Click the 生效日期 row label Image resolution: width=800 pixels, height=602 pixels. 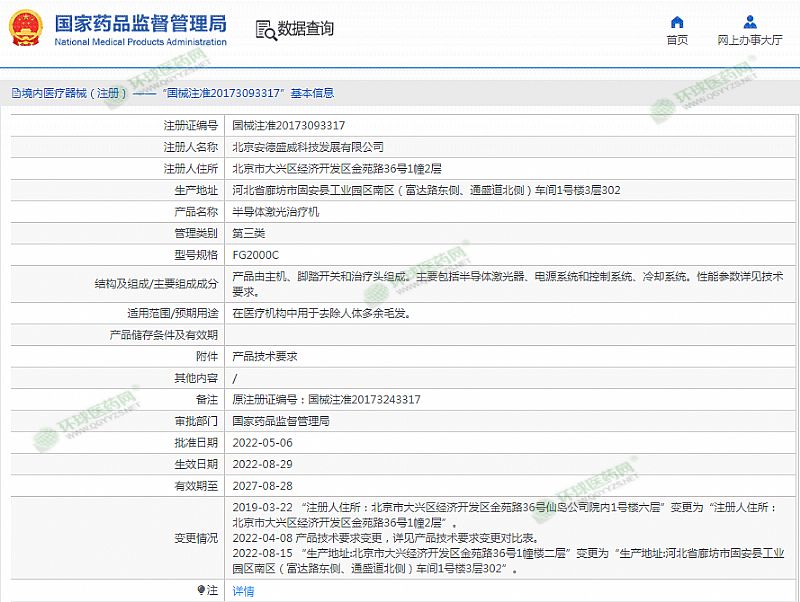[196, 464]
